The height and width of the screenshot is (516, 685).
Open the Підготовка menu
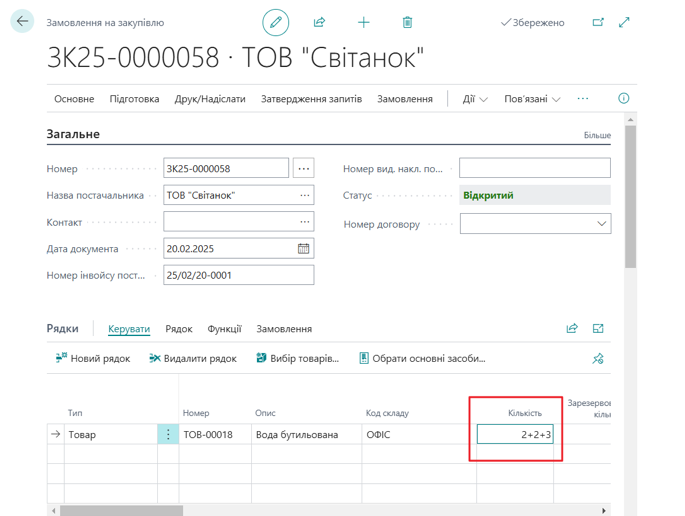pos(134,99)
